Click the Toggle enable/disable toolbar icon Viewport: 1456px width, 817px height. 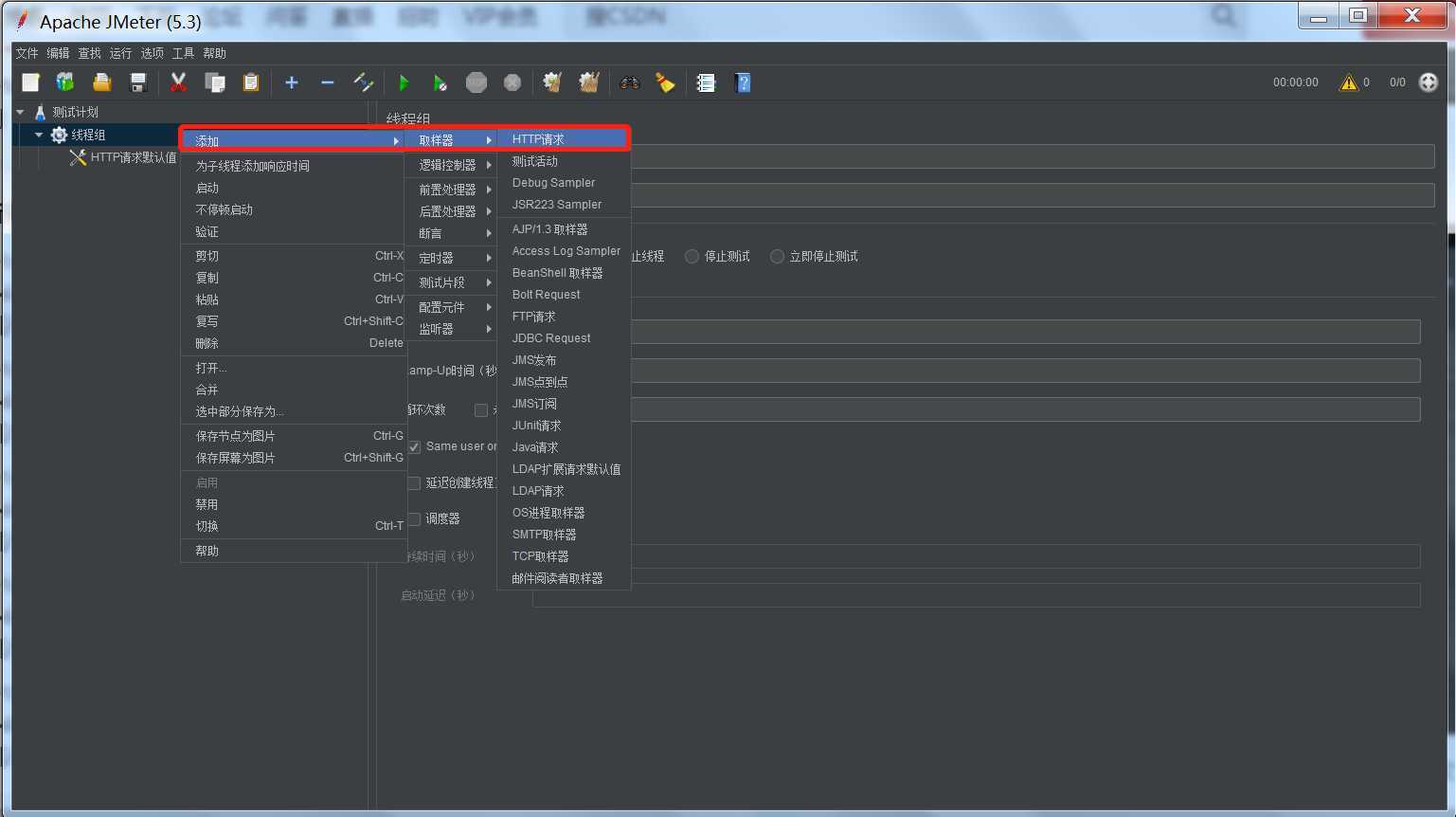(364, 83)
